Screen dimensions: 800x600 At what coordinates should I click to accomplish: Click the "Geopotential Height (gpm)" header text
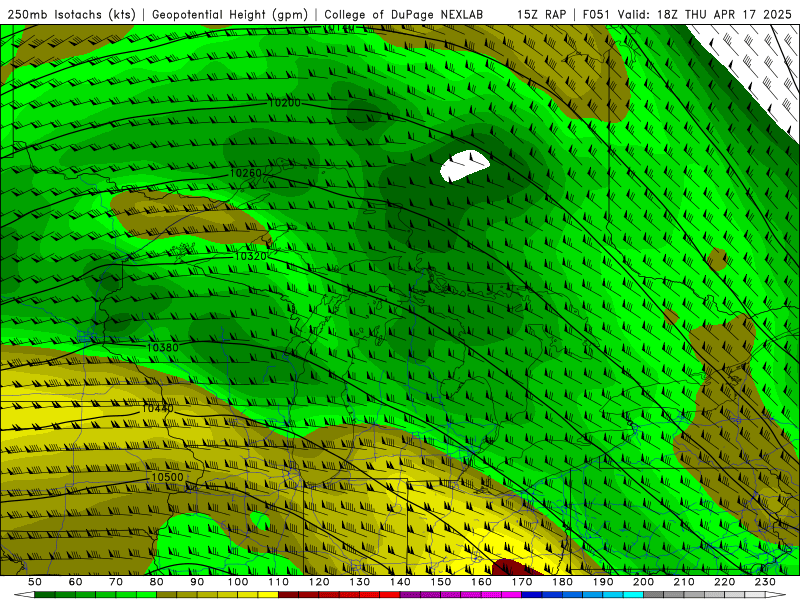230,15
